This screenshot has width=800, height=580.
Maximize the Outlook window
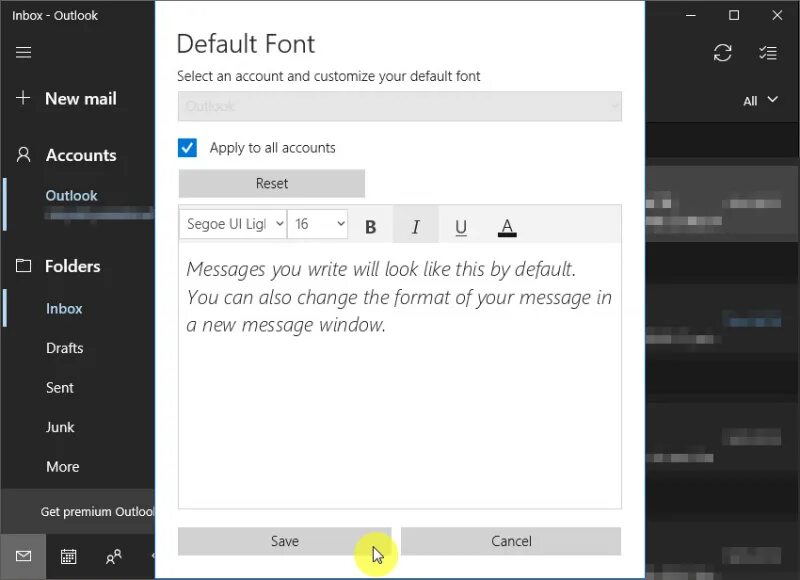734,15
